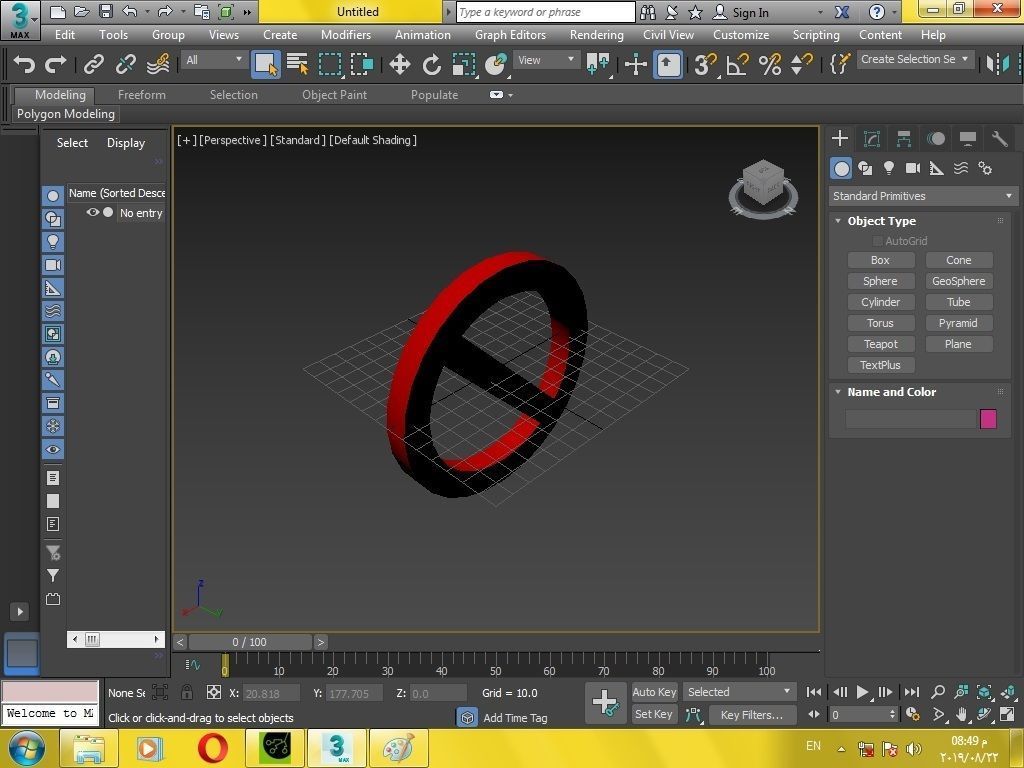The height and width of the screenshot is (768, 1024).
Task: Click the Play Animation button
Action: 862,692
